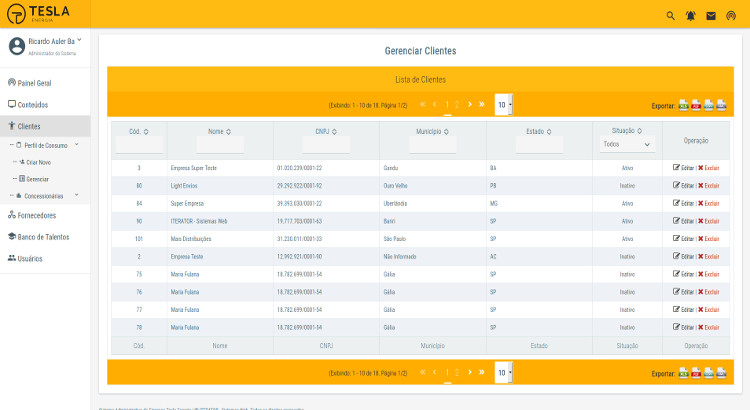Export to XLS below the table
Screen dimensions: 750x410
tap(684, 373)
